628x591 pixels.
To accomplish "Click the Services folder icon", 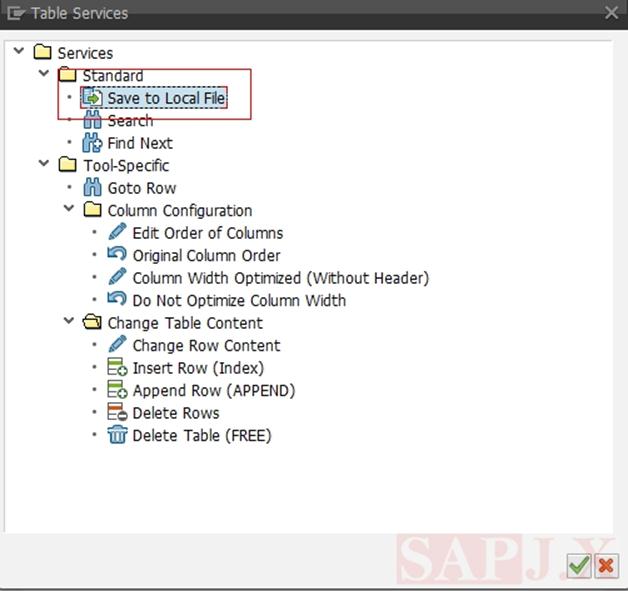I will click(x=42, y=52).
